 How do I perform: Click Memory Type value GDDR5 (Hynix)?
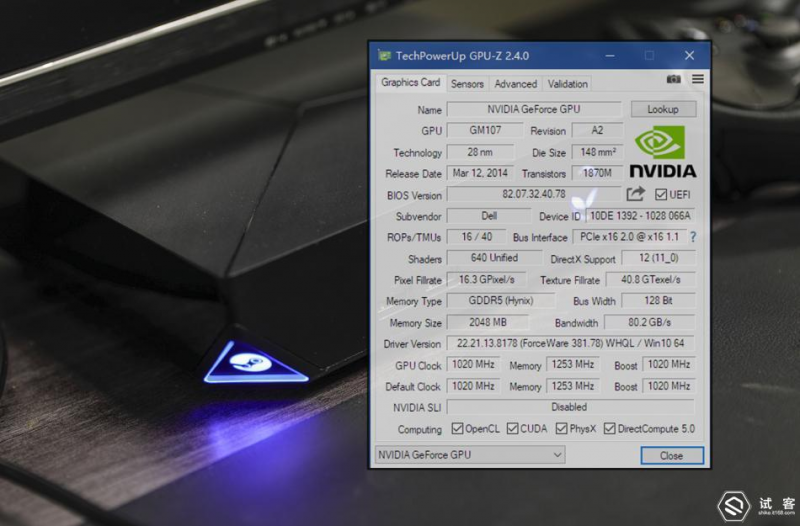pos(501,300)
